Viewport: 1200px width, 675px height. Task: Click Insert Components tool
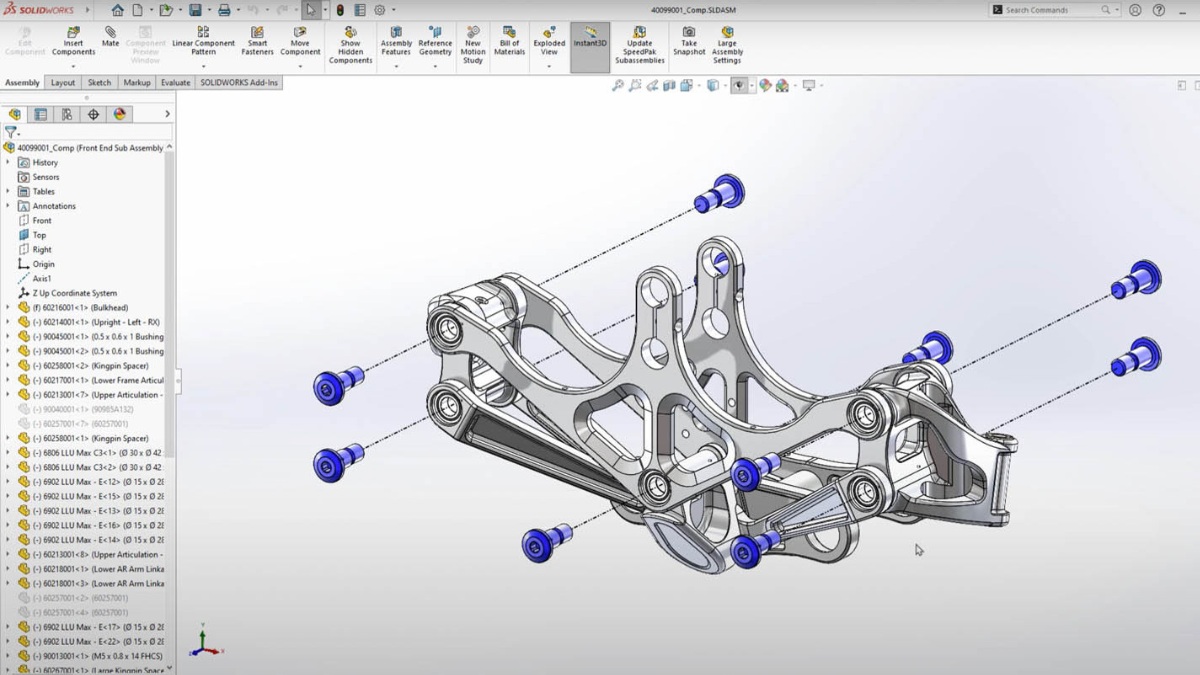click(x=73, y=42)
